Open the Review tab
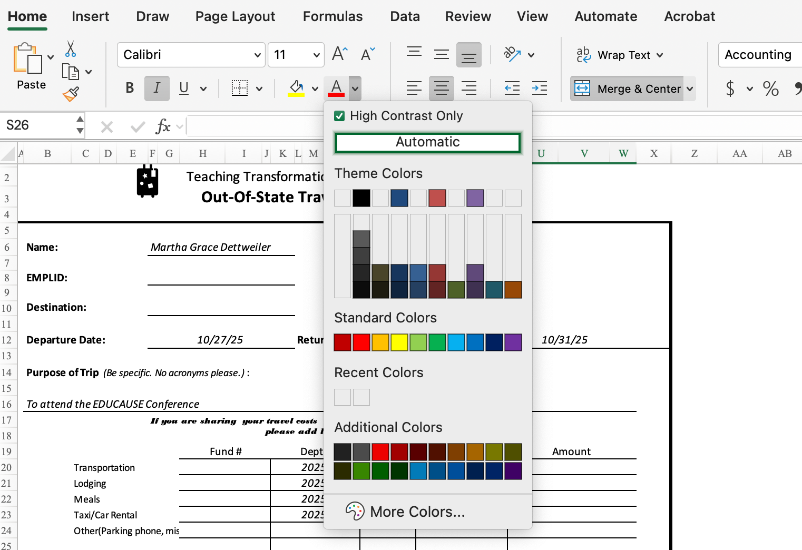 click(x=467, y=16)
